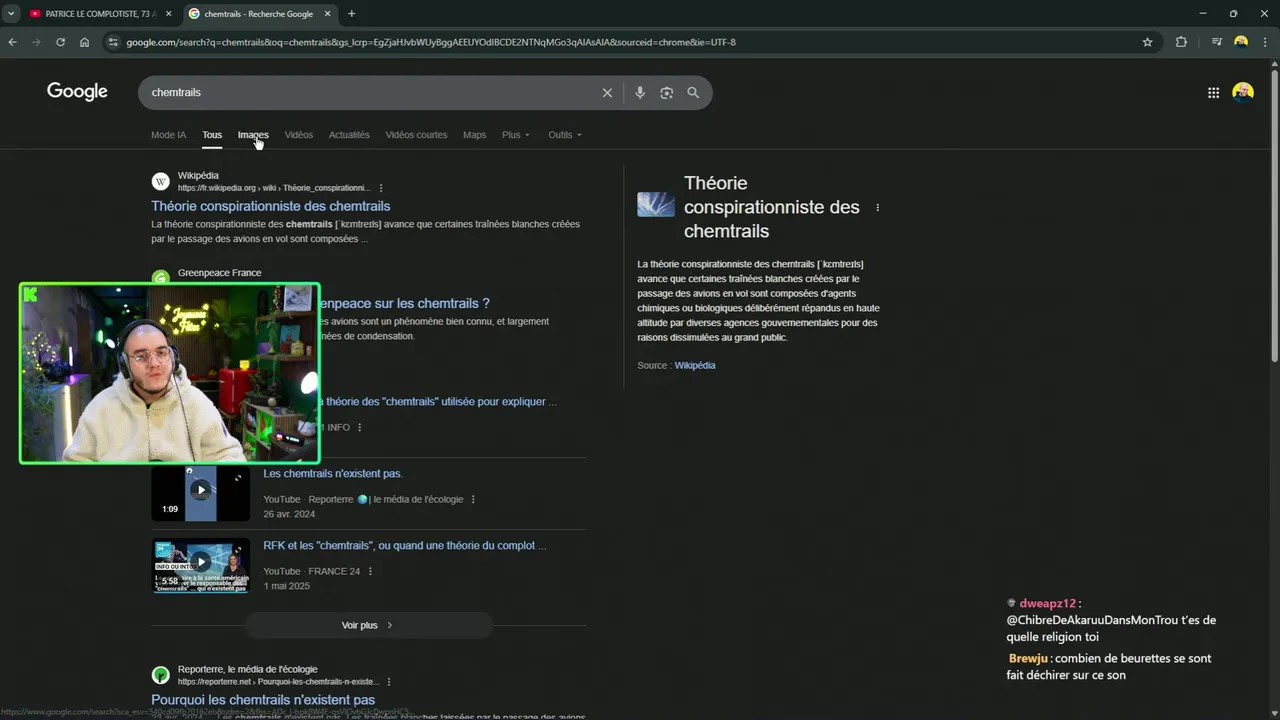The height and width of the screenshot is (720, 1280).
Task: Play the 1:09 video thumbnail
Action: [201, 493]
